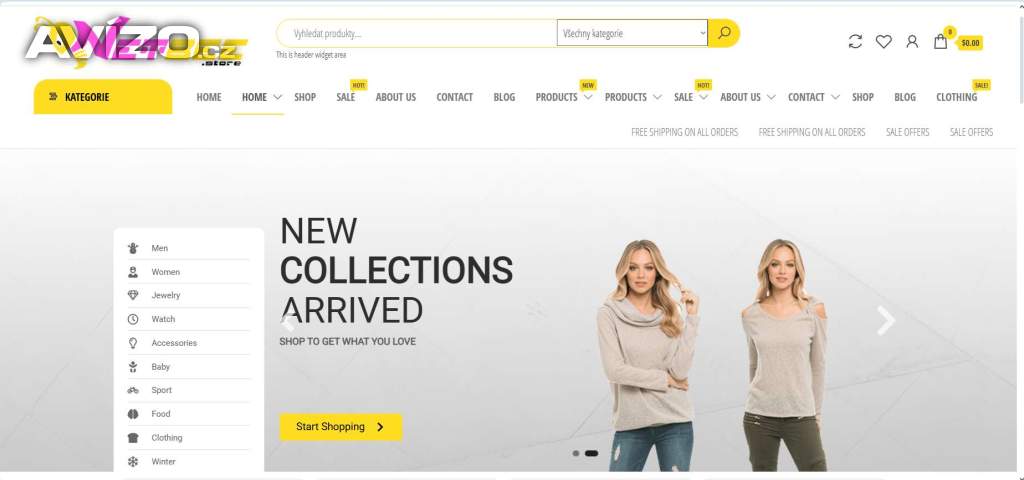This screenshot has height=480, width=1024.
Task: Click the Vyhledat produkty search field
Action: 417,33
